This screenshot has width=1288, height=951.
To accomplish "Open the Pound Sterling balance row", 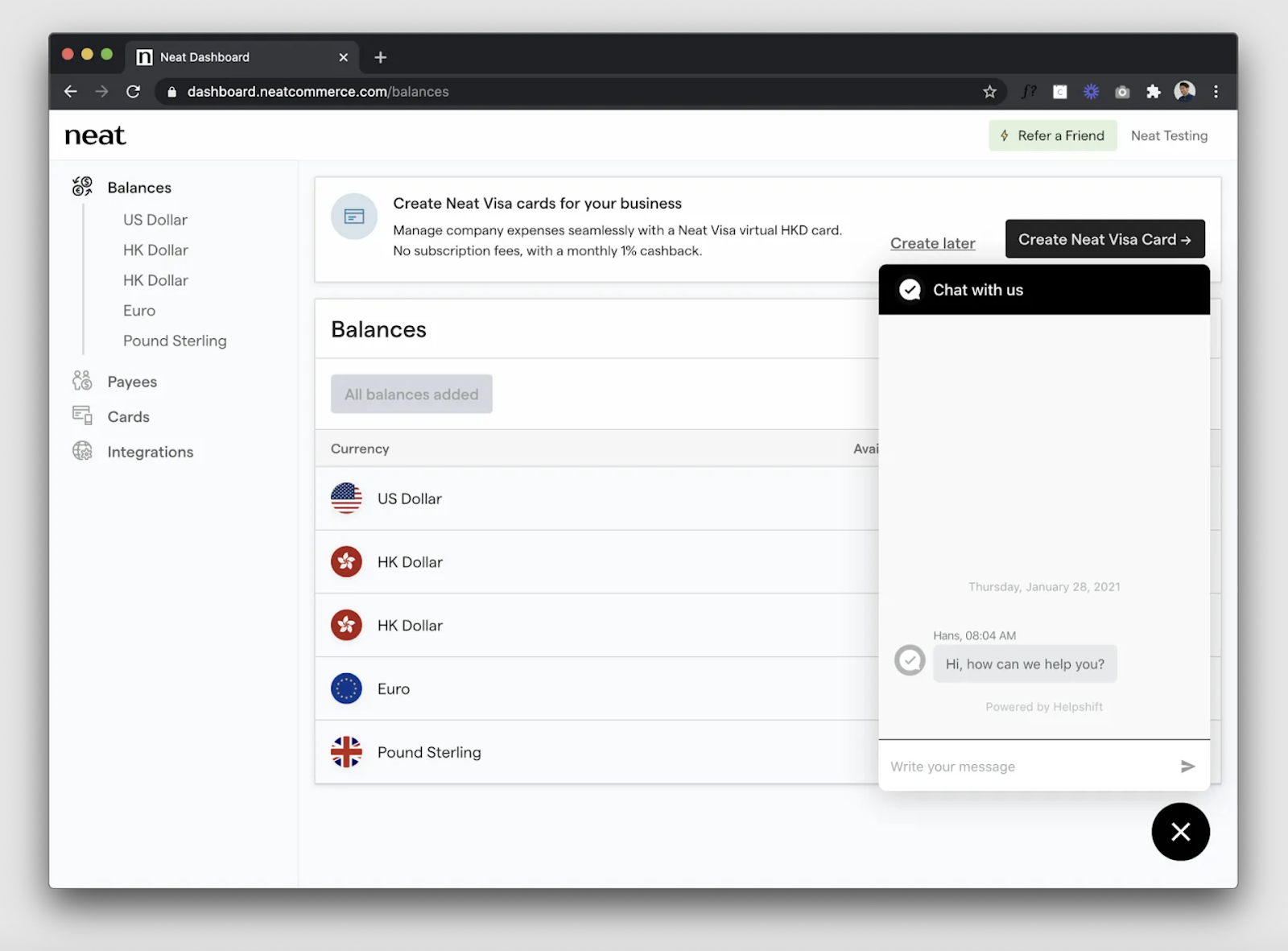I will pyautogui.click(x=597, y=752).
